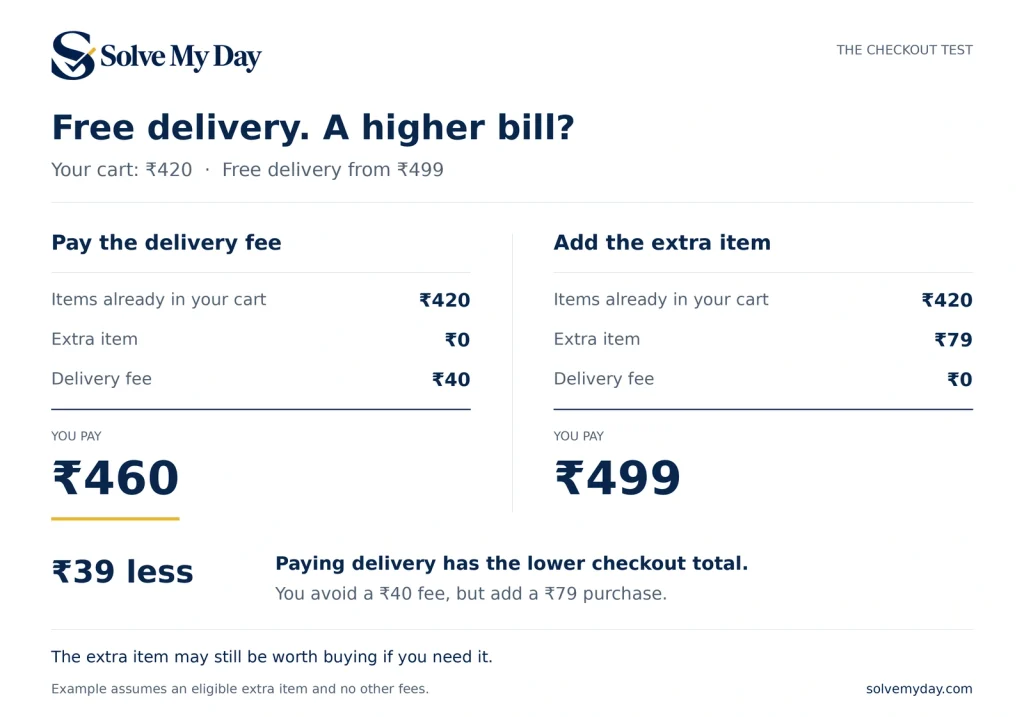This screenshot has height=717, width=1024.
Task: Select 'Paying delivery has the lower checkout total'
Action: tap(511, 564)
